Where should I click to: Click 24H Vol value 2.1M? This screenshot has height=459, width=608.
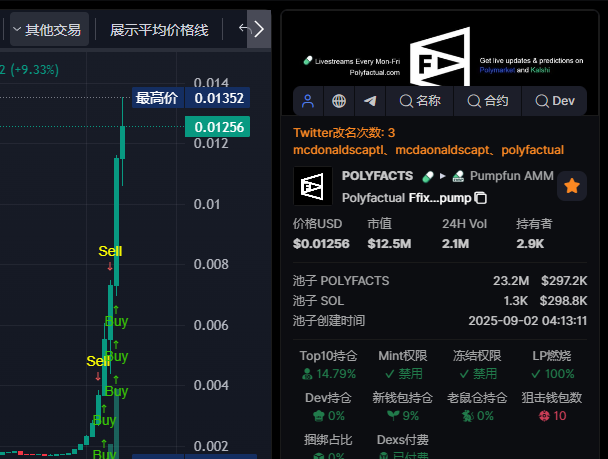click(x=456, y=244)
